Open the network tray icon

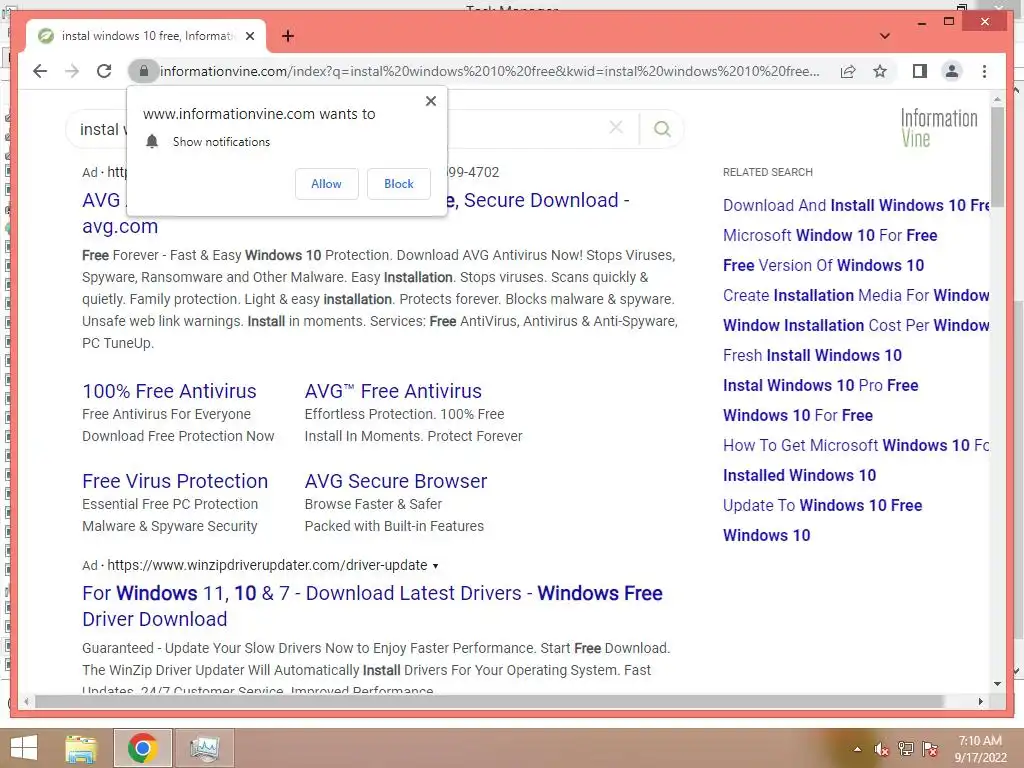(906, 749)
